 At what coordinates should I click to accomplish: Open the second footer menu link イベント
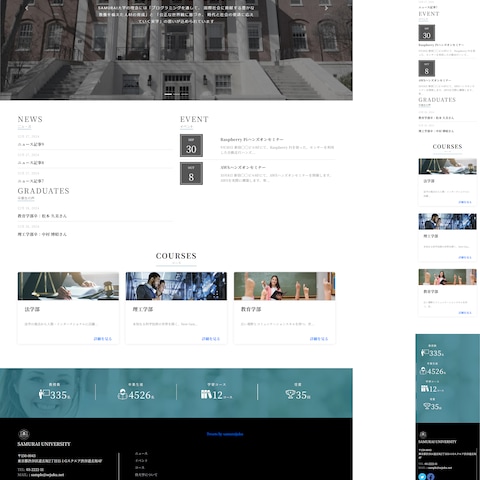[141, 461]
